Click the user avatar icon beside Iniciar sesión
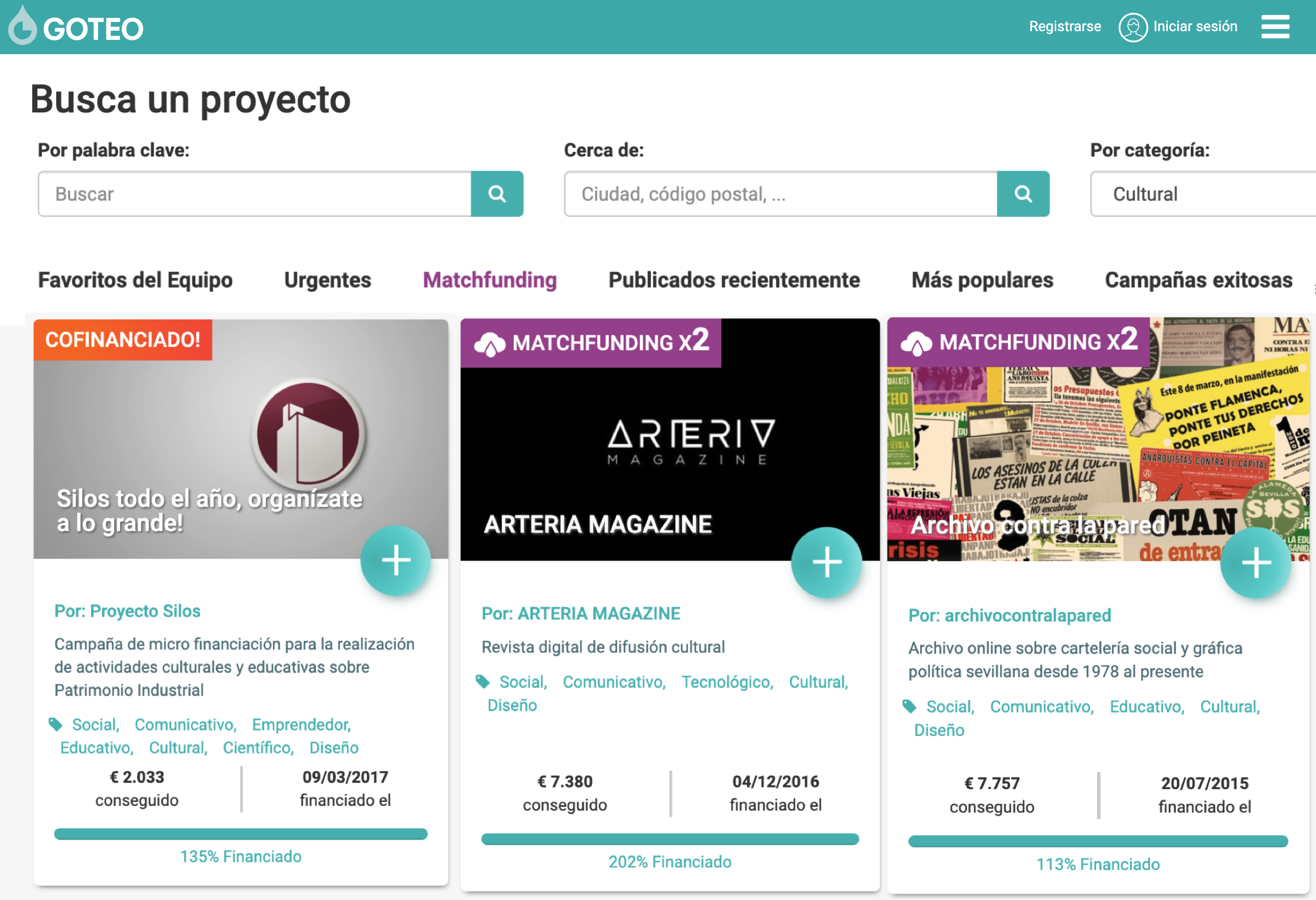 click(x=1132, y=27)
